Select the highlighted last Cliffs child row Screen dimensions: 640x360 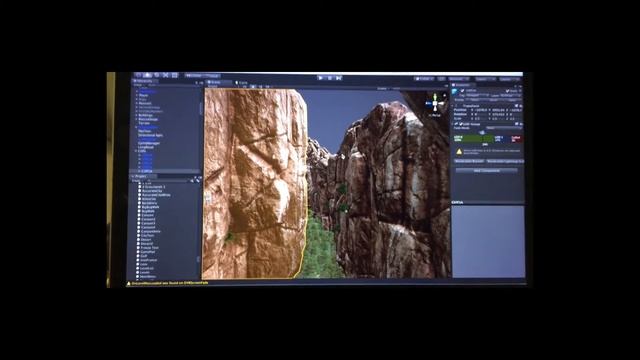point(165,171)
